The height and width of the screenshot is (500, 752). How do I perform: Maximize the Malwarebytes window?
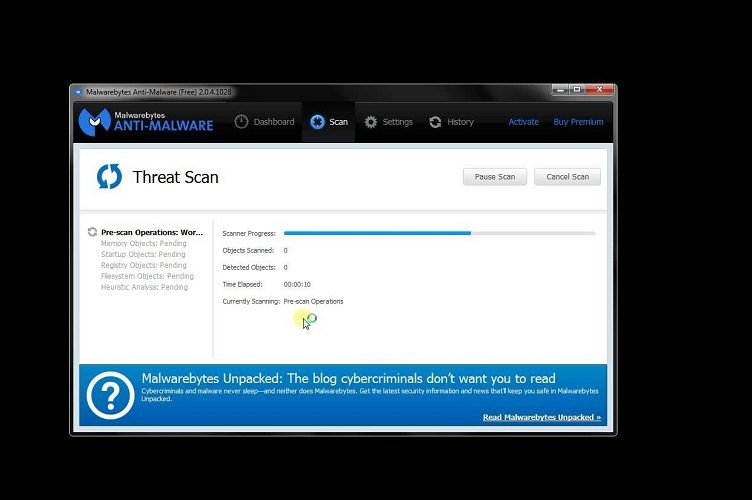pos(576,90)
